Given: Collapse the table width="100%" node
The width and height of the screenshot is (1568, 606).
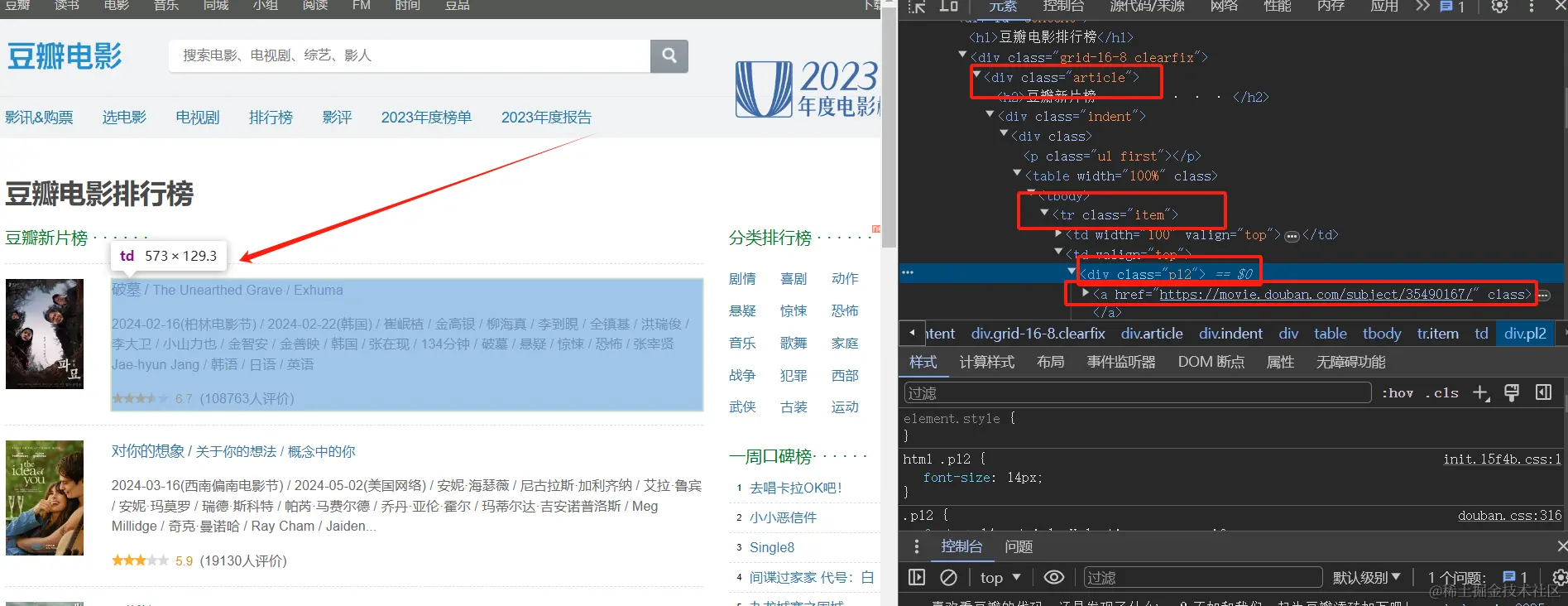Looking at the screenshot, I should click(1017, 173).
